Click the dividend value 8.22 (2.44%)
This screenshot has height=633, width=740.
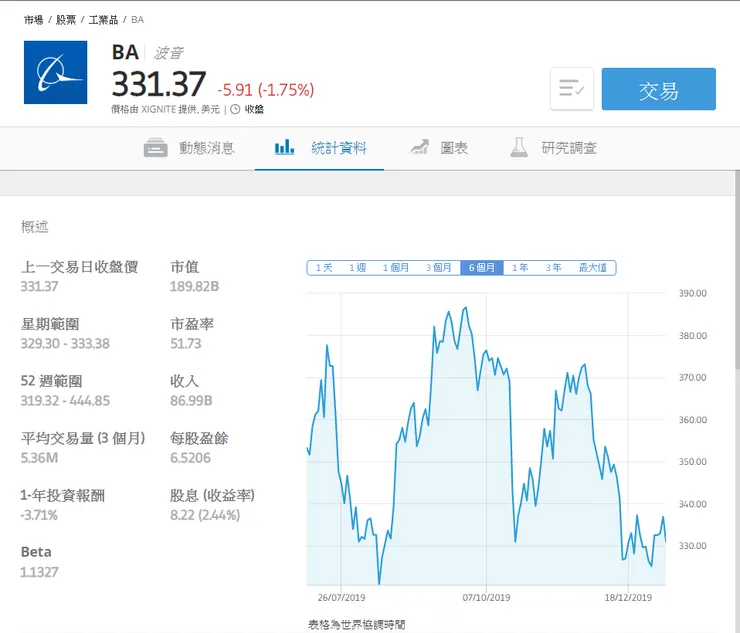[205, 515]
